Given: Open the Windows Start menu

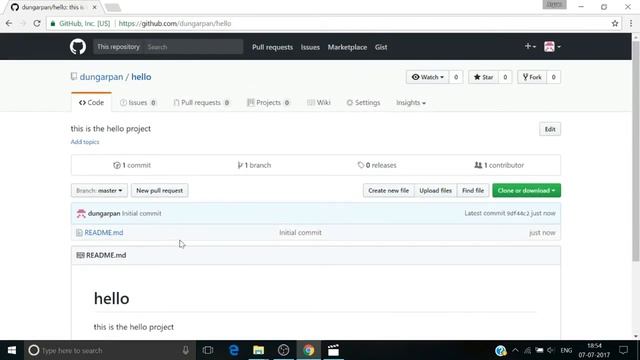Looking at the screenshot, I should coord(12,350).
